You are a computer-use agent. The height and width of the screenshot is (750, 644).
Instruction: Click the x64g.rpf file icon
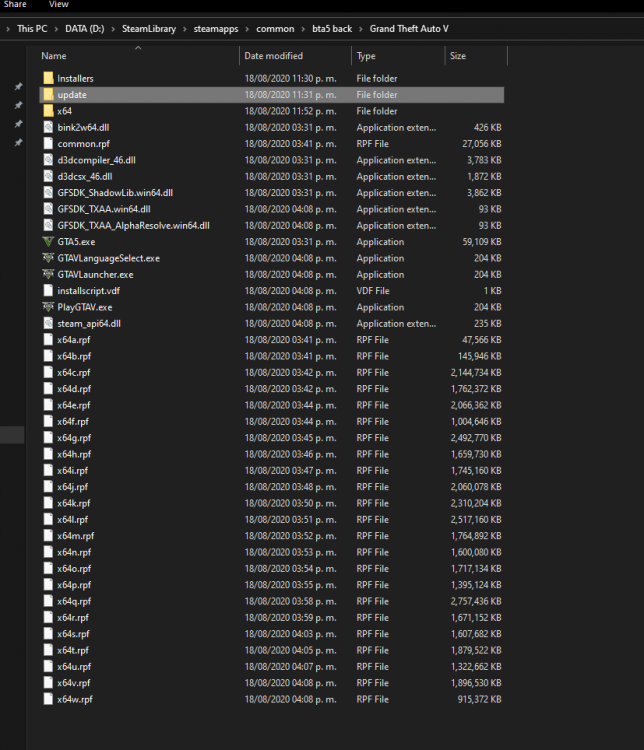pyautogui.click(x=48, y=438)
